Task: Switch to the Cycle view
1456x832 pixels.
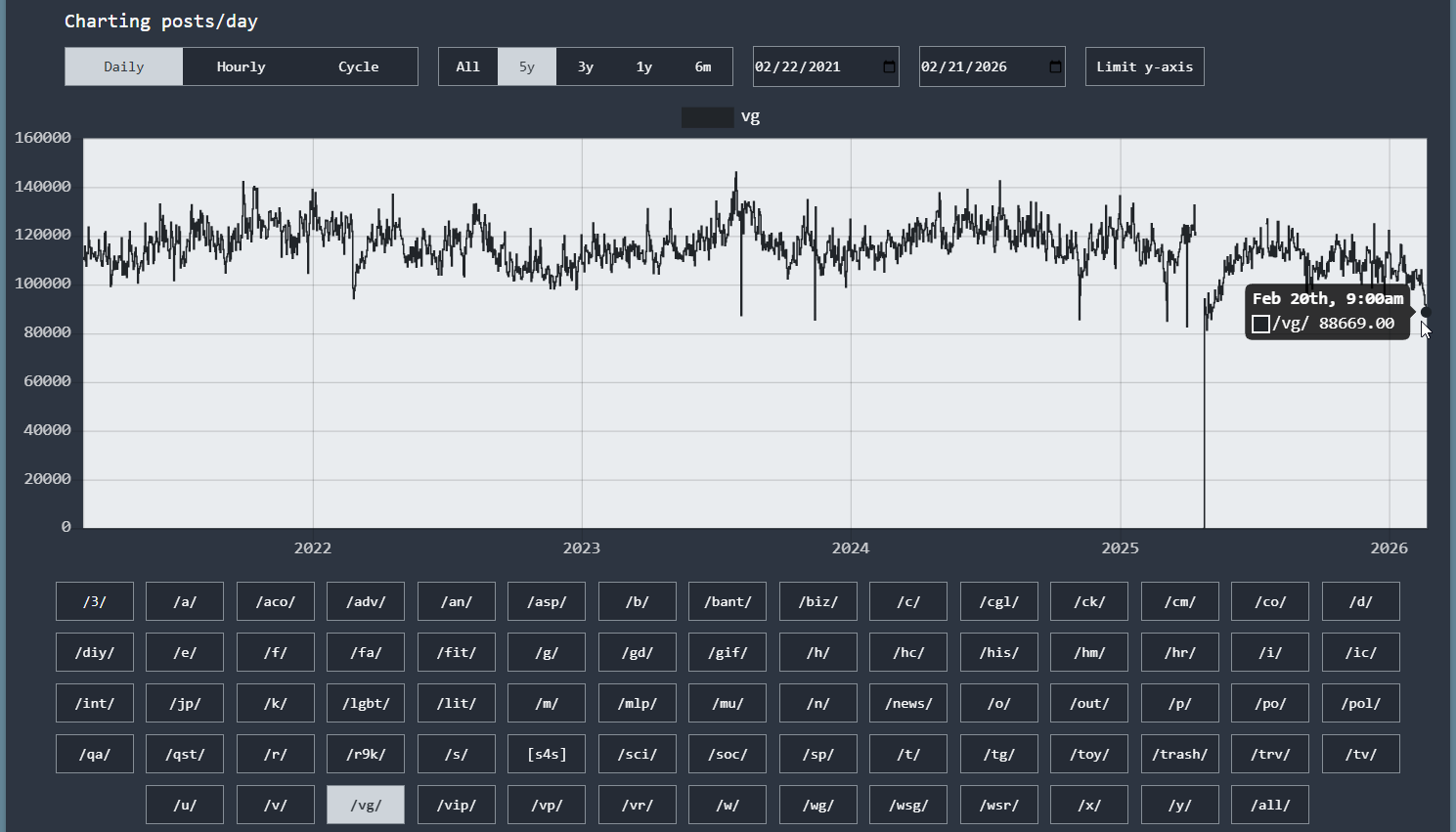Action: point(359,66)
